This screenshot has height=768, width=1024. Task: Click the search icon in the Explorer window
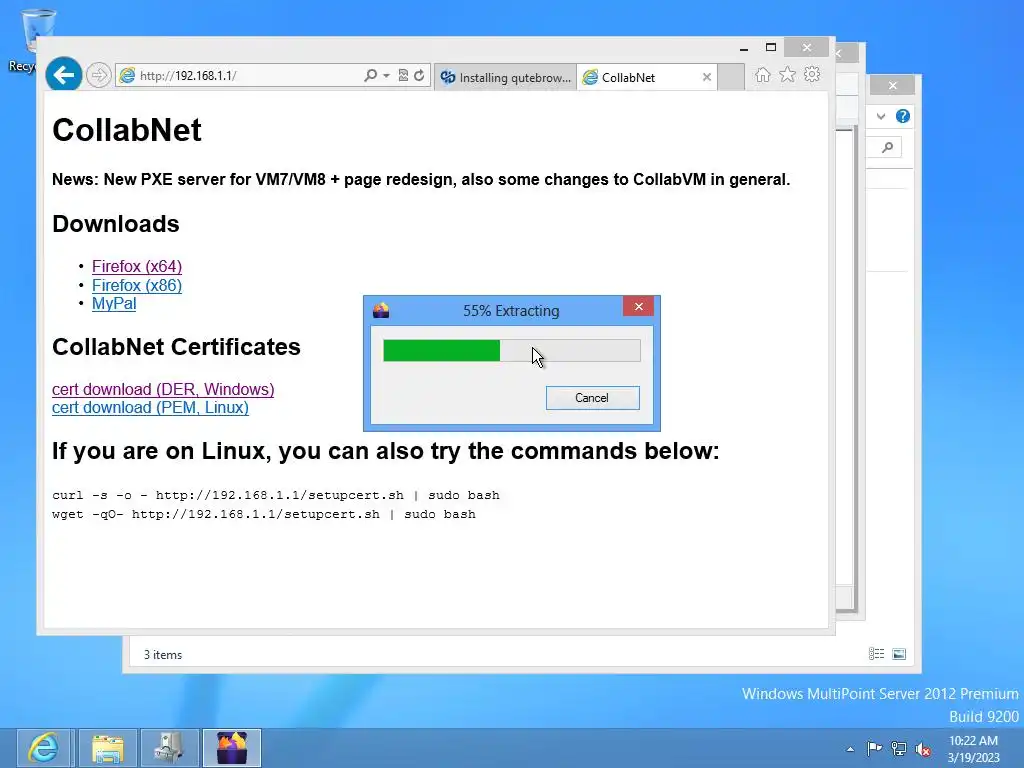(x=887, y=148)
